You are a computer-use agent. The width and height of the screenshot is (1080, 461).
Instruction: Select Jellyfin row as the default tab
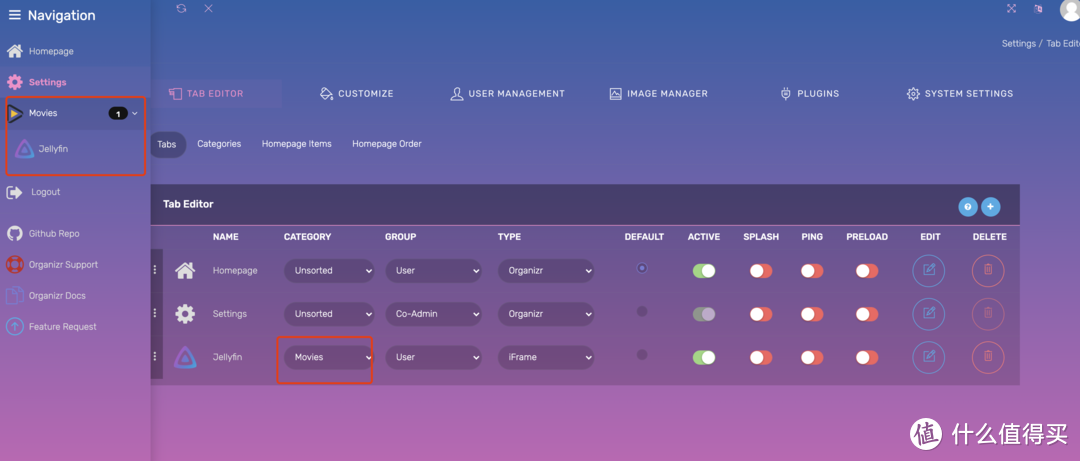pos(642,355)
